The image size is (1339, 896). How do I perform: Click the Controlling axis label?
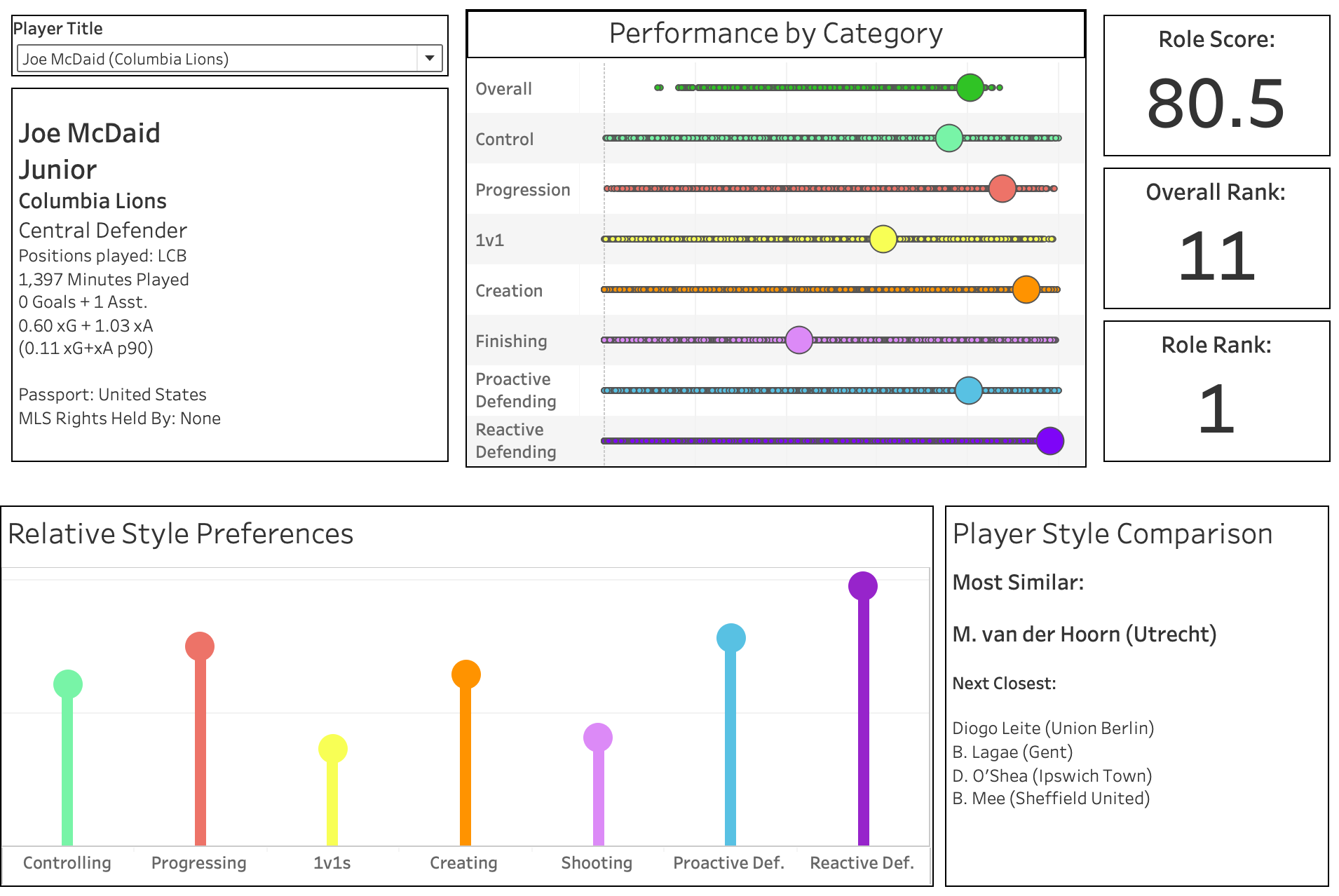click(67, 863)
